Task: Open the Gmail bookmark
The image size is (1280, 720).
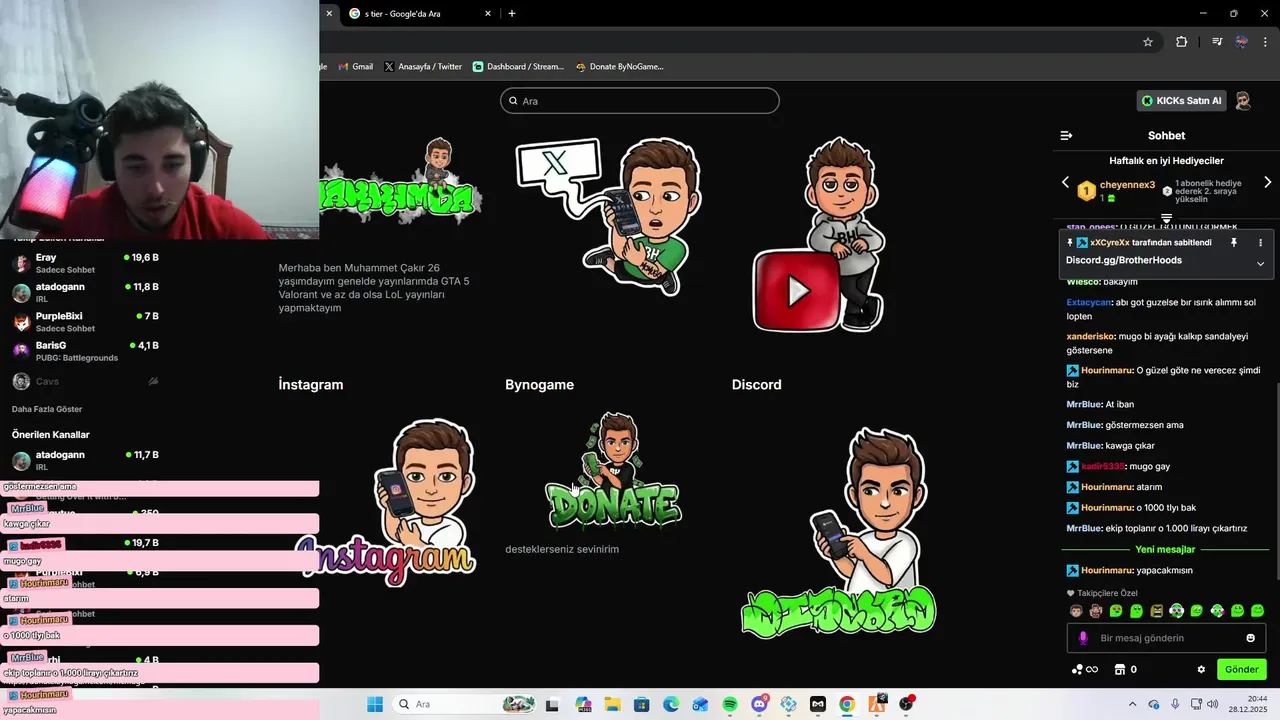Action: click(354, 67)
